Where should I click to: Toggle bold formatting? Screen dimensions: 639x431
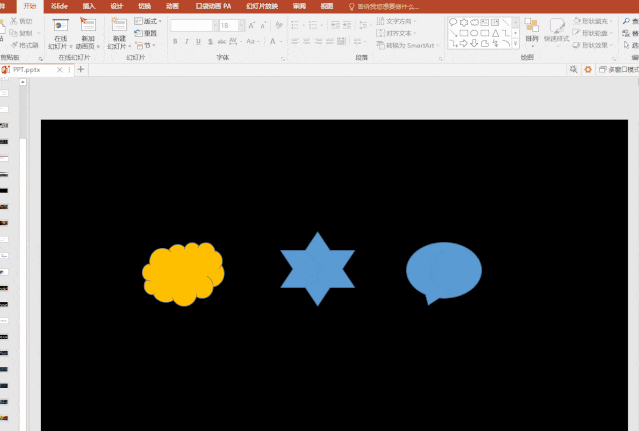click(x=175, y=42)
